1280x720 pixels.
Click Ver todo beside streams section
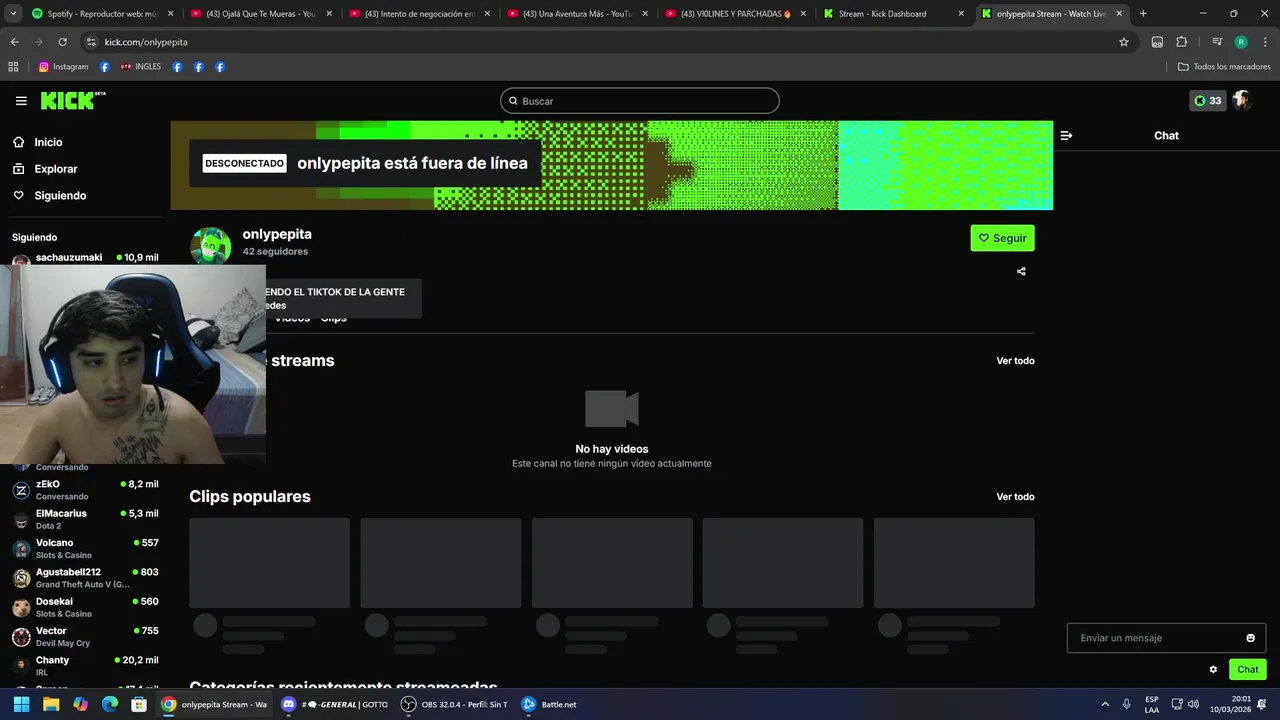[x=1015, y=360]
